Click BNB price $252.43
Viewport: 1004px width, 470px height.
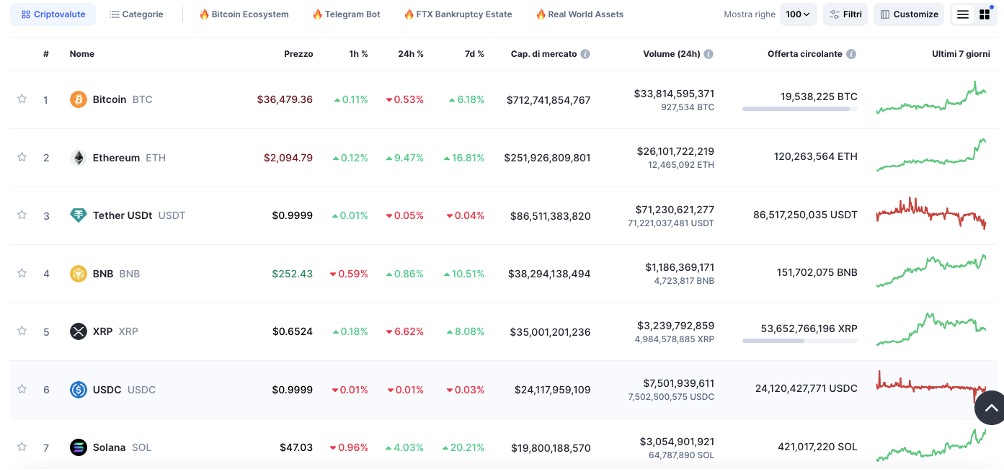point(293,273)
